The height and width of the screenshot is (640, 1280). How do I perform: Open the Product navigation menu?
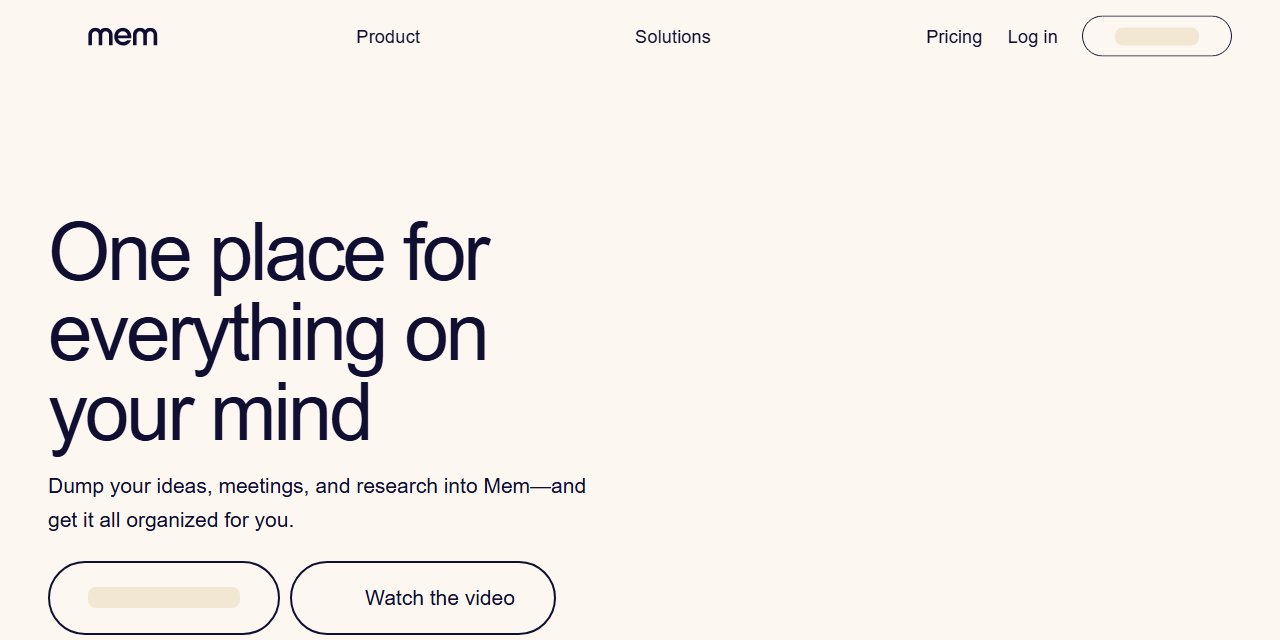point(388,37)
